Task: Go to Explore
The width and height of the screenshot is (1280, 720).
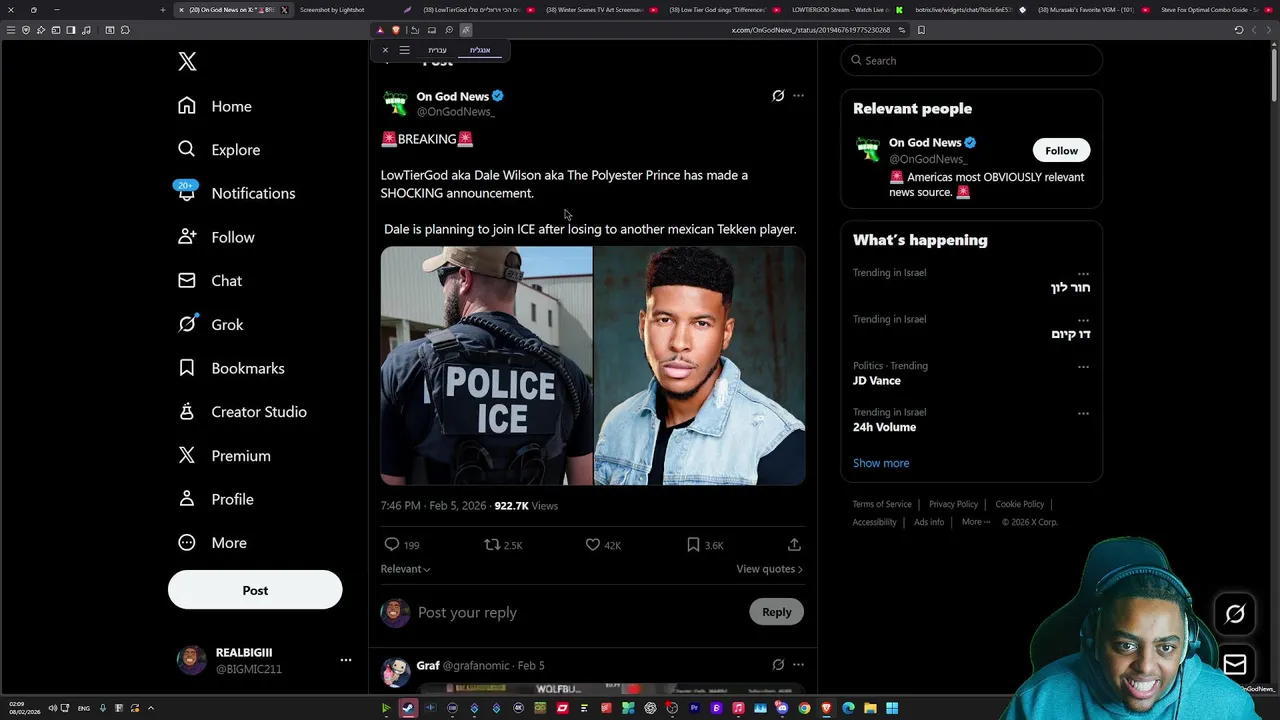Action: [x=219, y=150]
